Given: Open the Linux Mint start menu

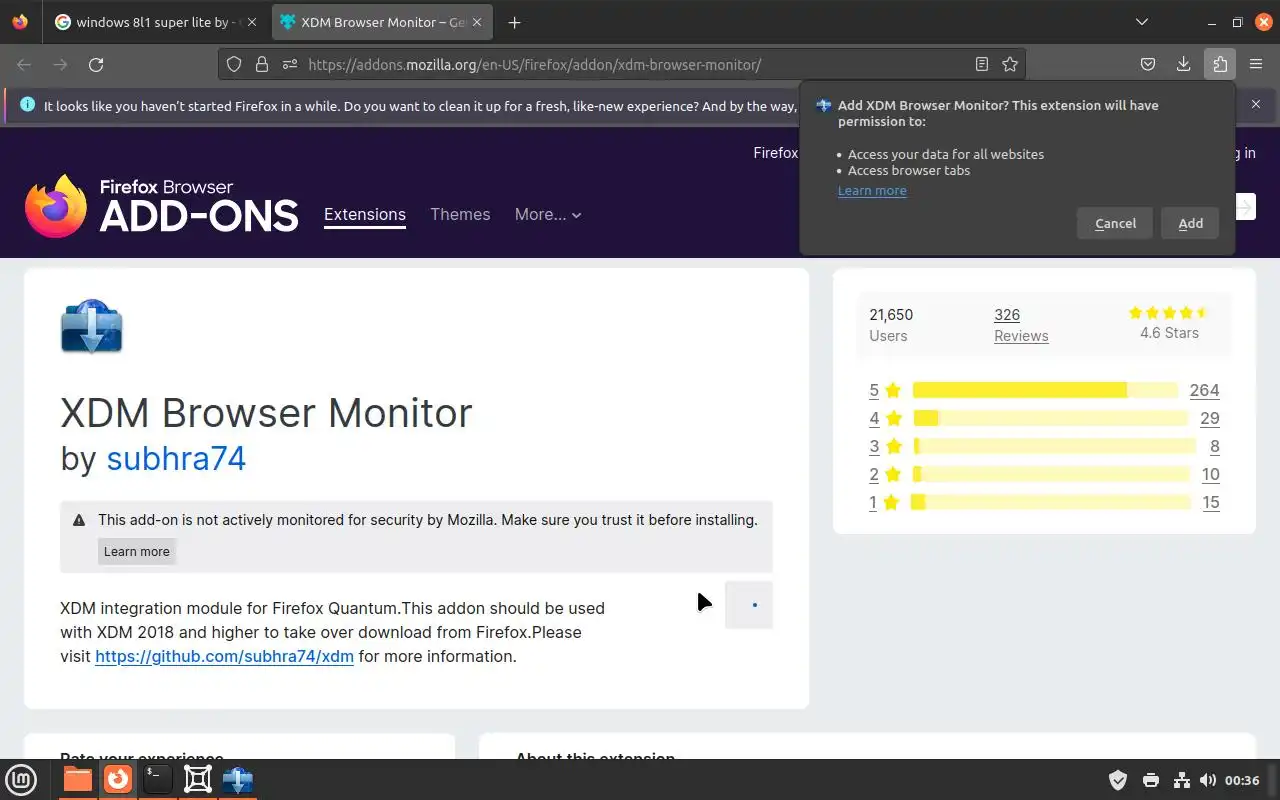Looking at the screenshot, I should click(21, 779).
